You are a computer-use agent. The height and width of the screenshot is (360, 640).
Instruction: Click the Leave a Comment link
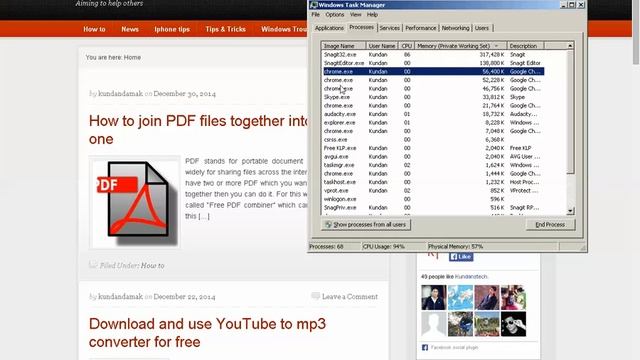pyautogui.click(x=350, y=297)
